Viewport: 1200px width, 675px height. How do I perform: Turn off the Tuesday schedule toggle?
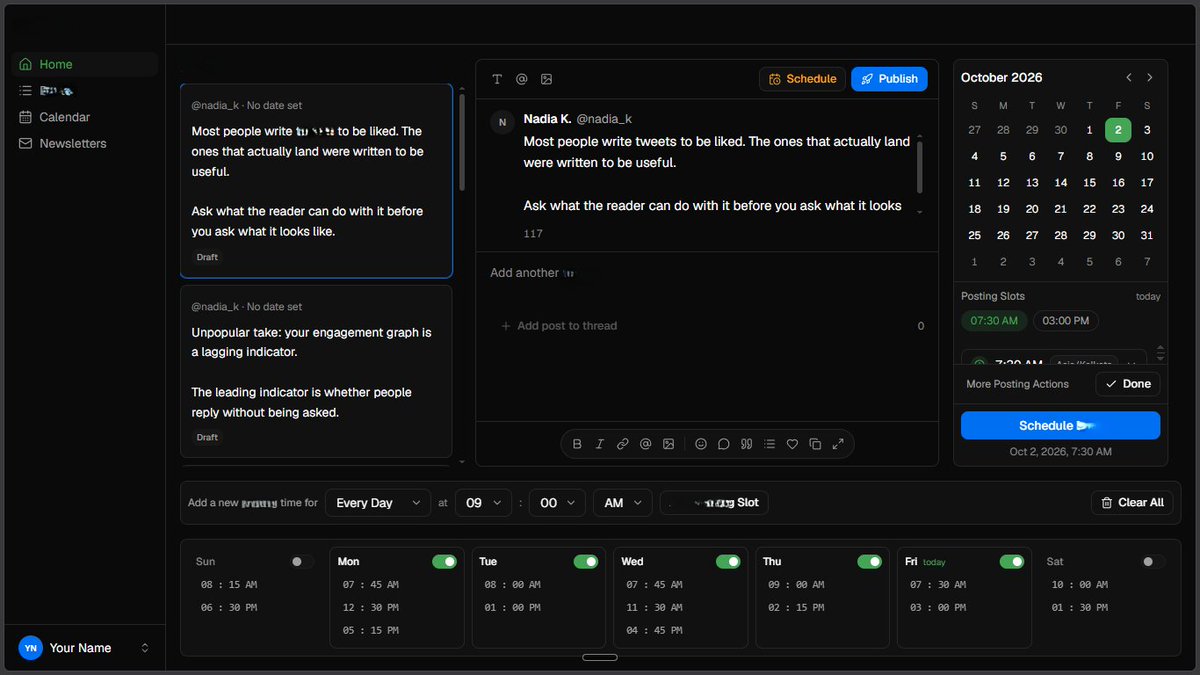[x=586, y=562]
